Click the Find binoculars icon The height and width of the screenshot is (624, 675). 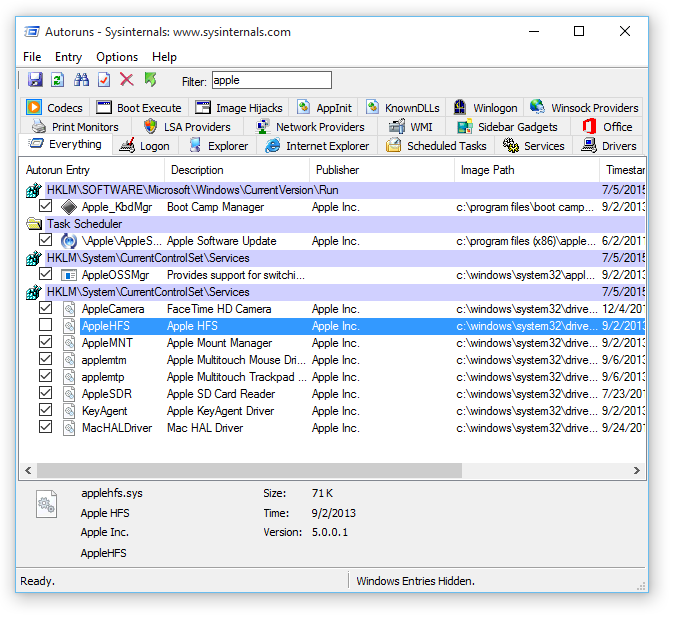[x=81, y=80]
